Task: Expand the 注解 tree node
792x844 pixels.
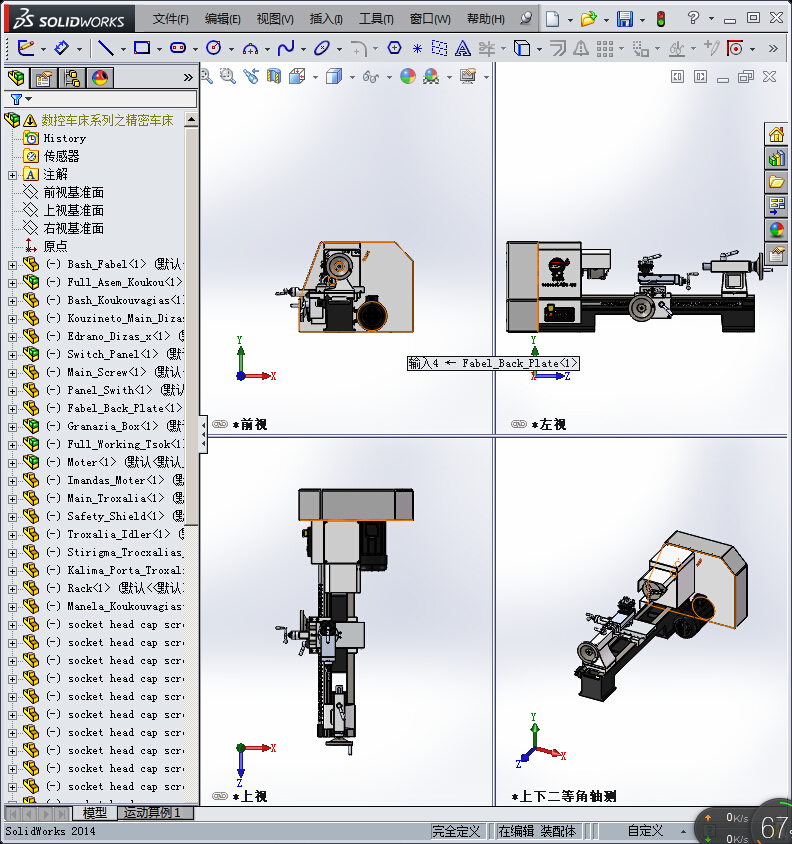Action: [12, 175]
